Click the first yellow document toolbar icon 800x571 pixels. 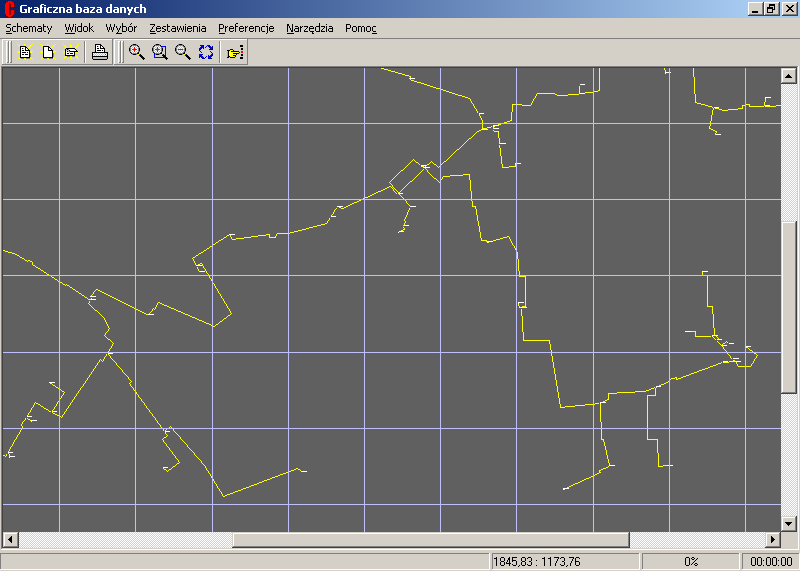(26, 53)
